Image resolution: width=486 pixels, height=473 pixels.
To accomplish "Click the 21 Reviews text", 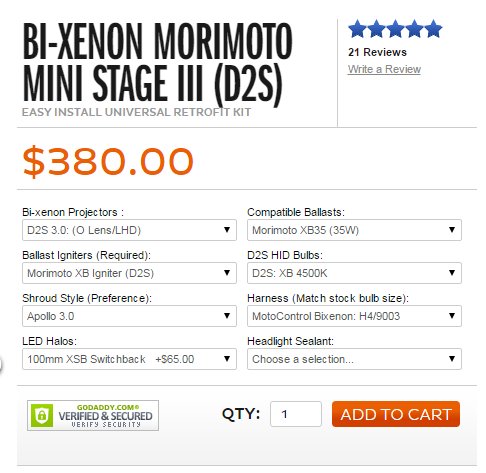I will [377, 52].
